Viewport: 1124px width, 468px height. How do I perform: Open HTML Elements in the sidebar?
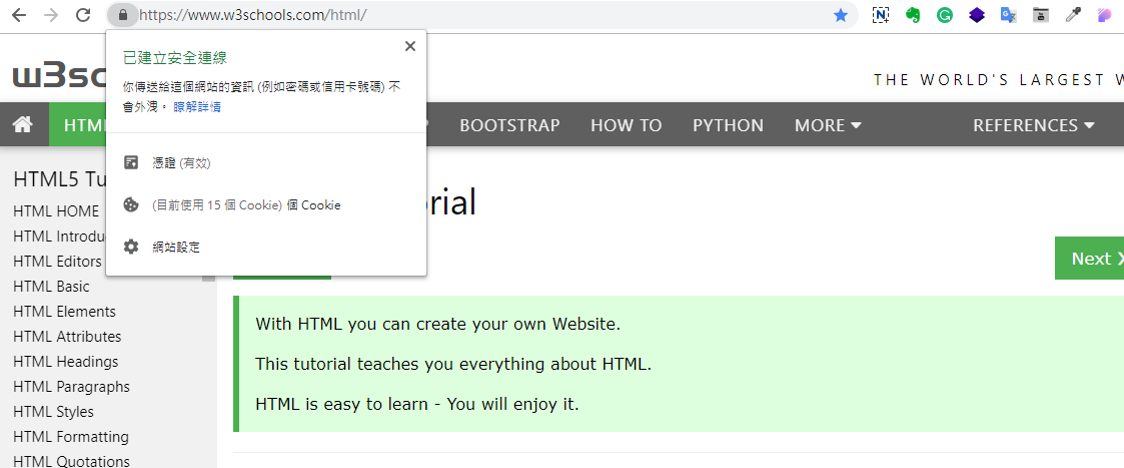[65, 311]
